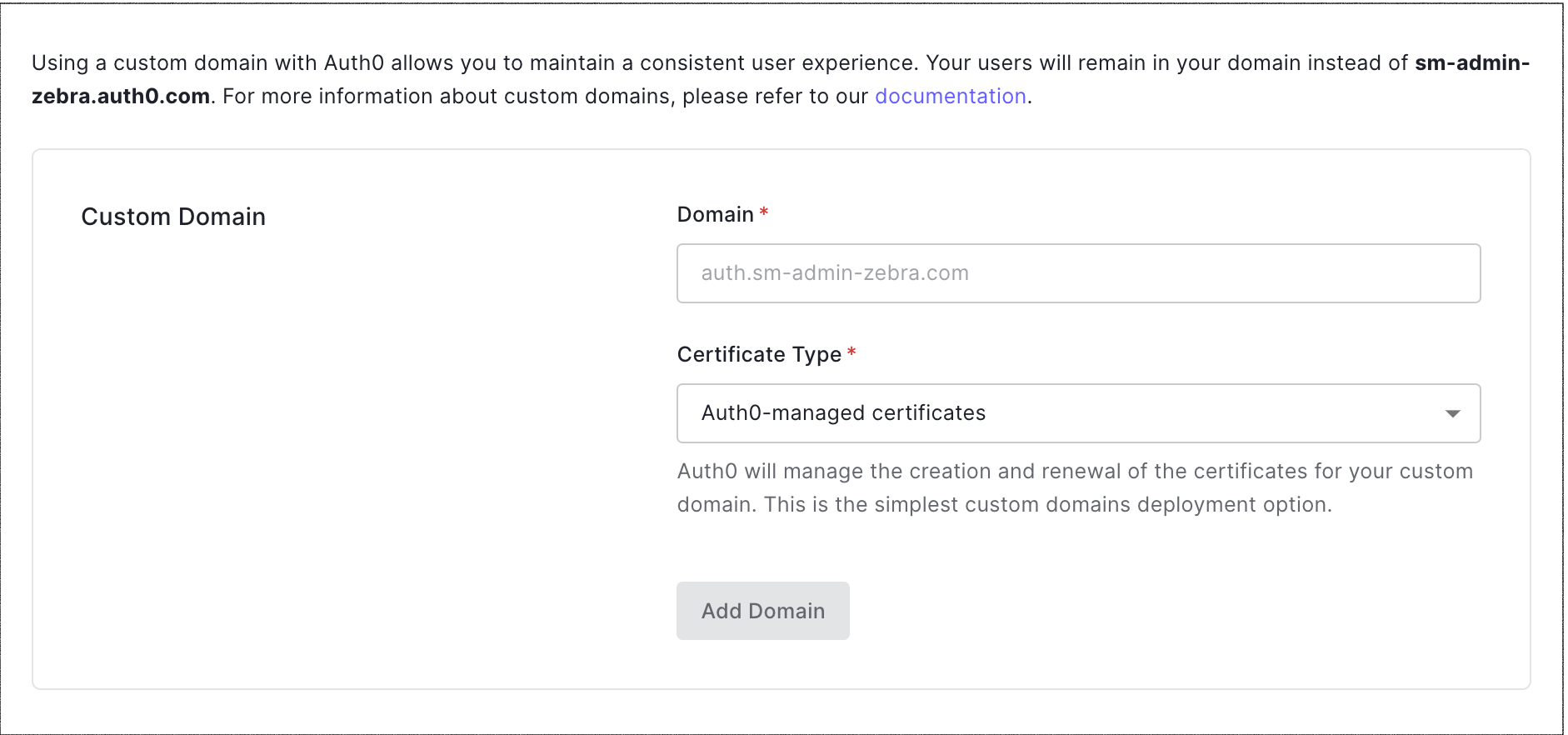The image size is (1568, 735).
Task: Open the Certificate Type dropdown
Action: pos(1077,413)
